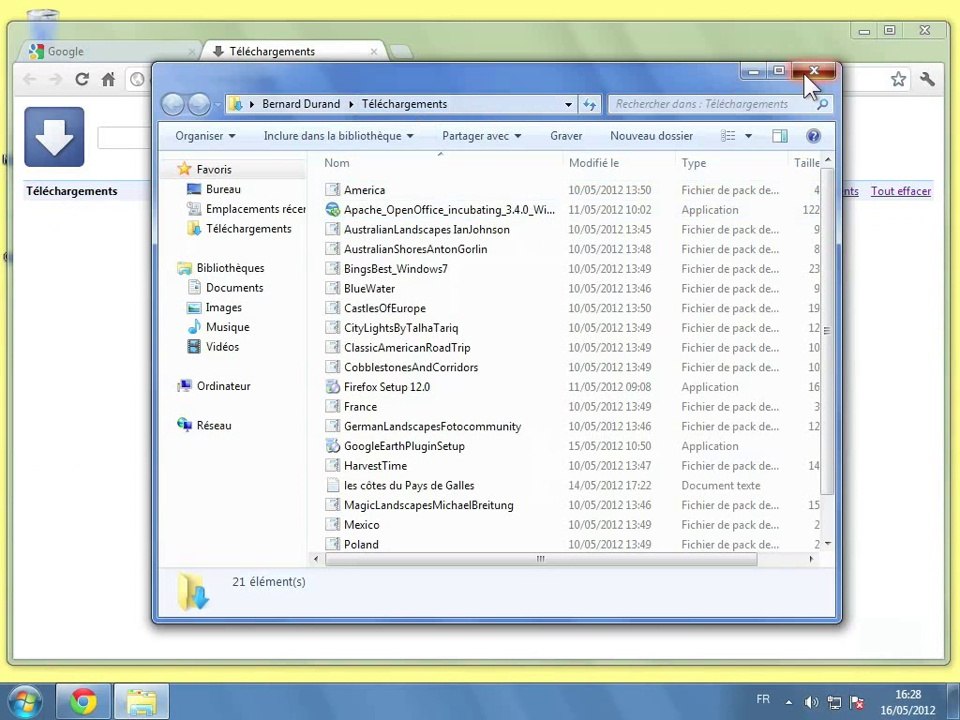960x720 pixels.
Task: Click the bookmark star in Chrome
Action: (898, 79)
